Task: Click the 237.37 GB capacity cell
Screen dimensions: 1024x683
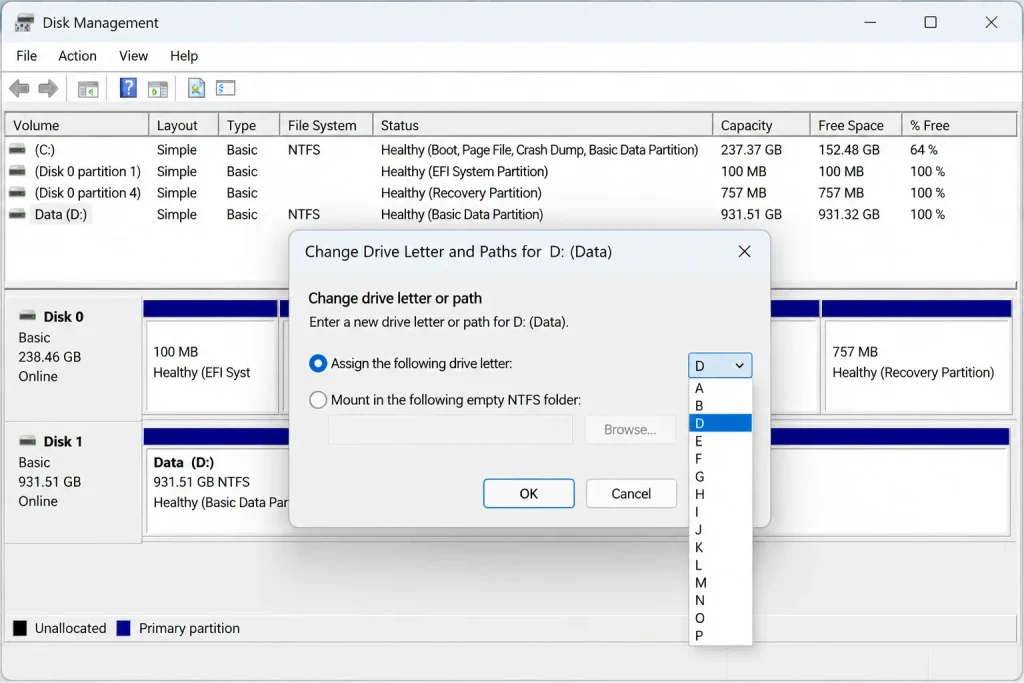Action: [751, 150]
